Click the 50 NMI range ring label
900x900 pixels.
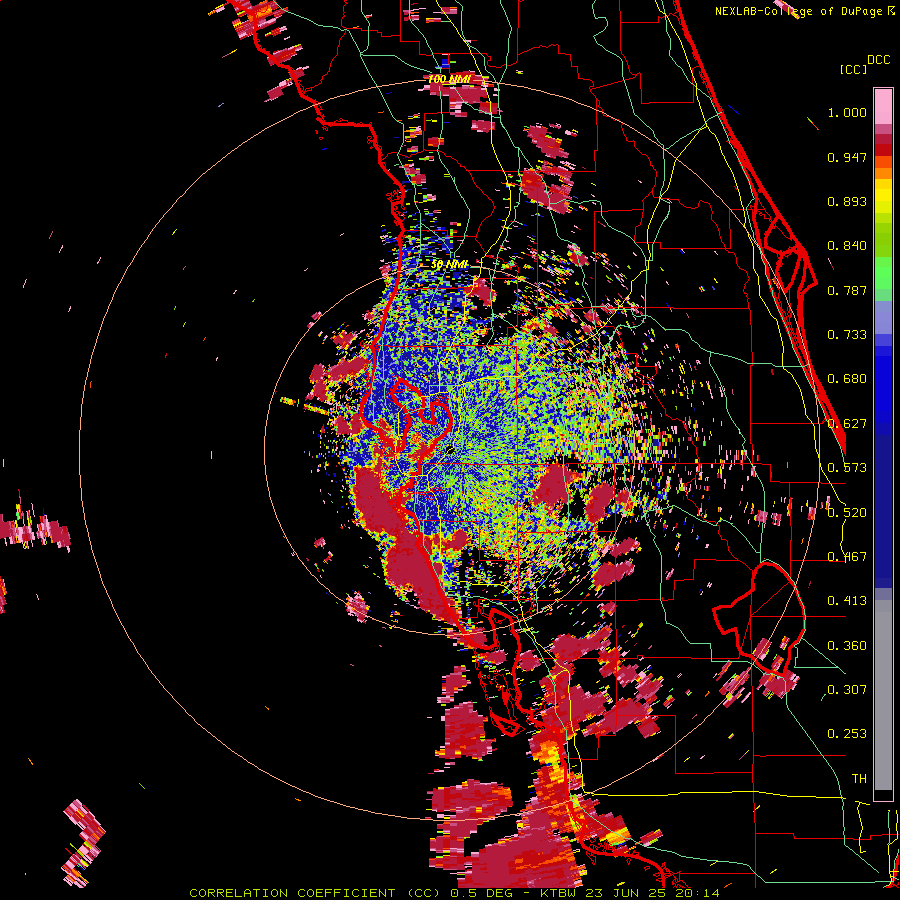click(x=449, y=264)
